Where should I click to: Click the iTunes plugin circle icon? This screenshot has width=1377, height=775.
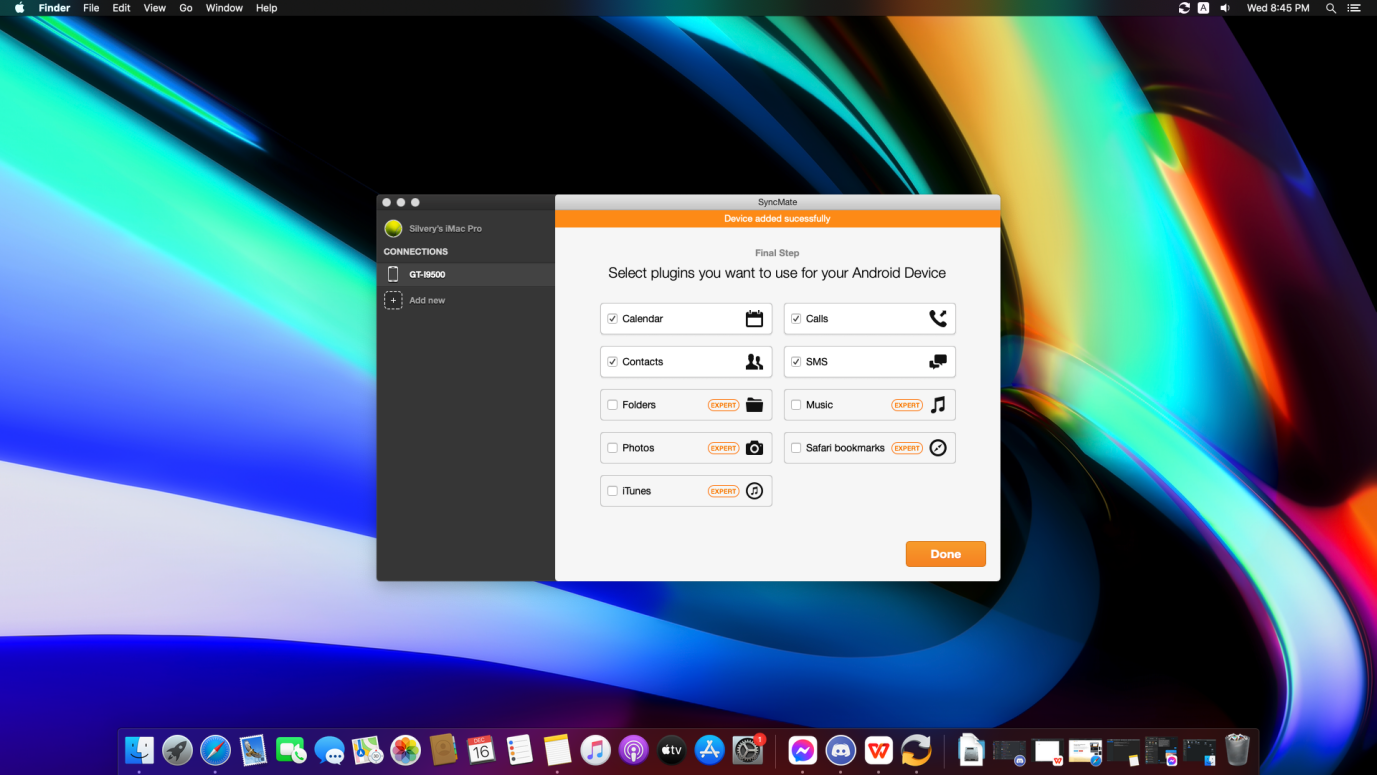click(x=754, y=491)
